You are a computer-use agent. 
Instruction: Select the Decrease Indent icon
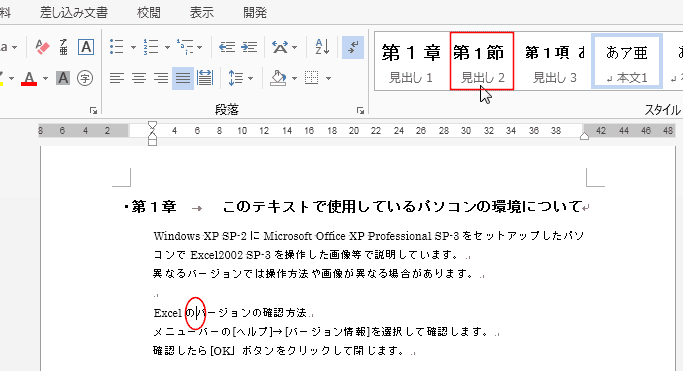tap(227, 47)
